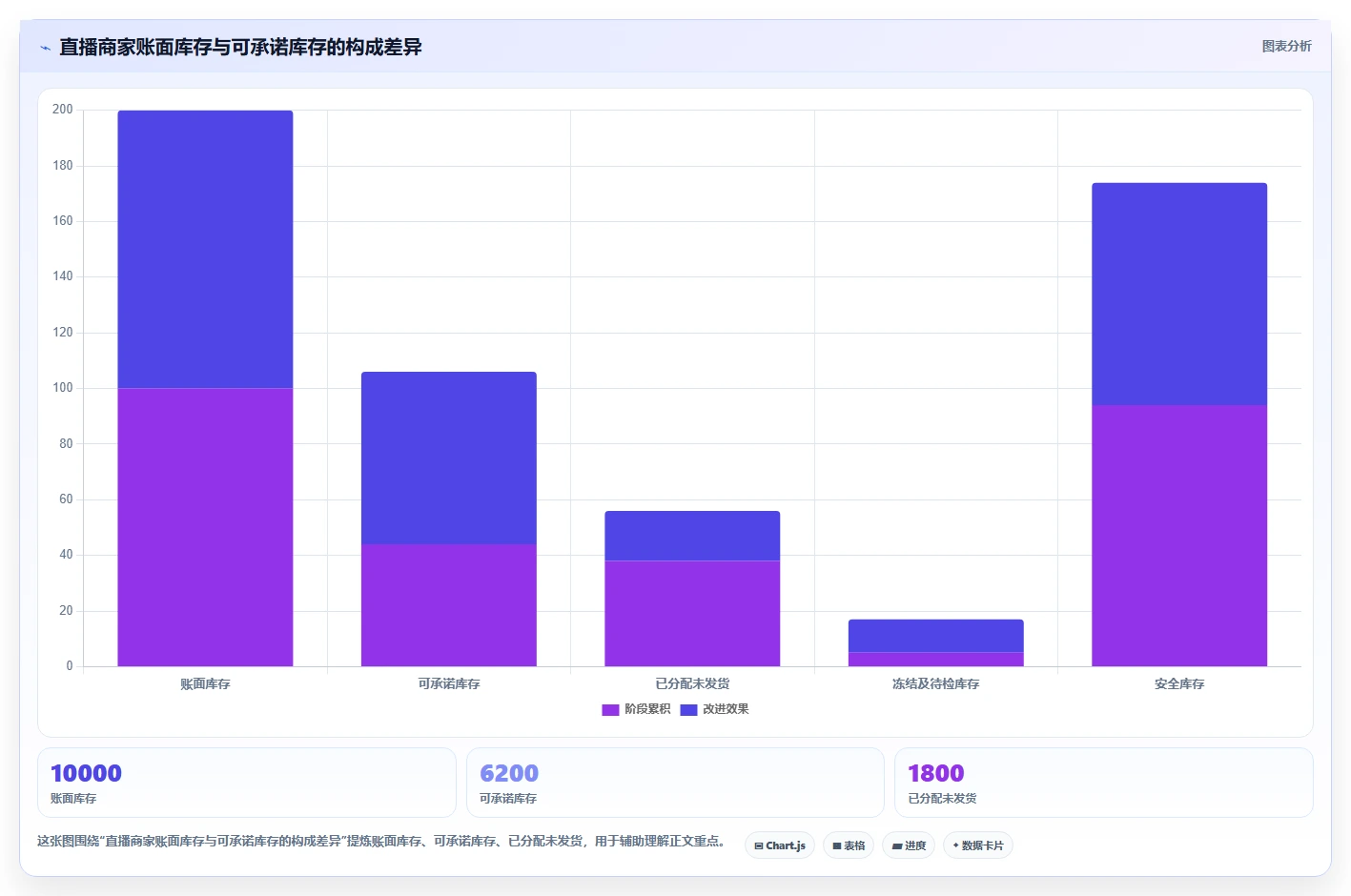Click the Chart.js chip icon
Image resolution: width=1351 pixels, height=896 pixels.
[759, 846]
